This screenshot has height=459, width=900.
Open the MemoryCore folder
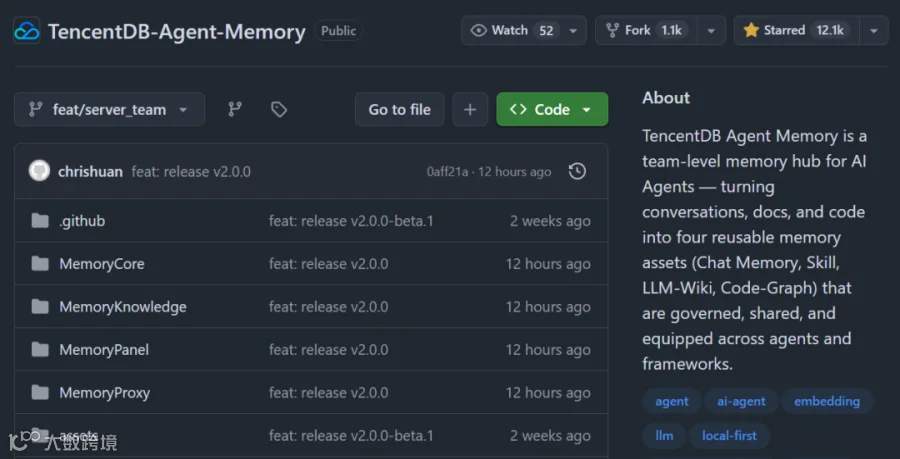(x=102, y=264)
